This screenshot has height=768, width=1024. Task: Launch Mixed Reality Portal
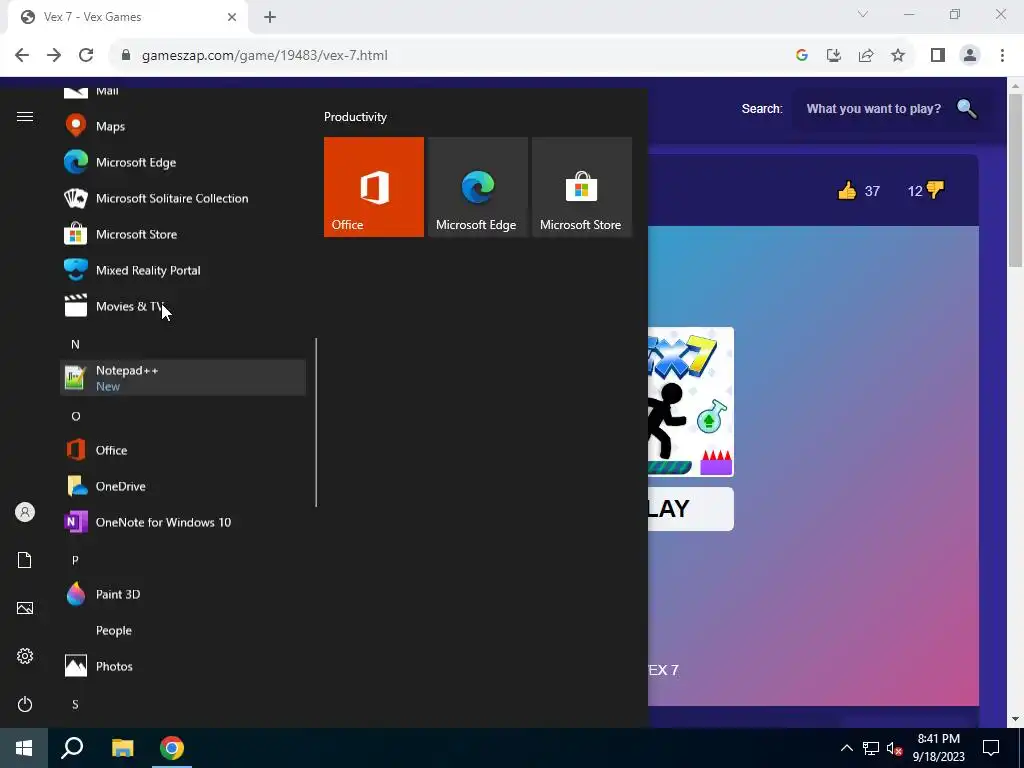point(183,270)
